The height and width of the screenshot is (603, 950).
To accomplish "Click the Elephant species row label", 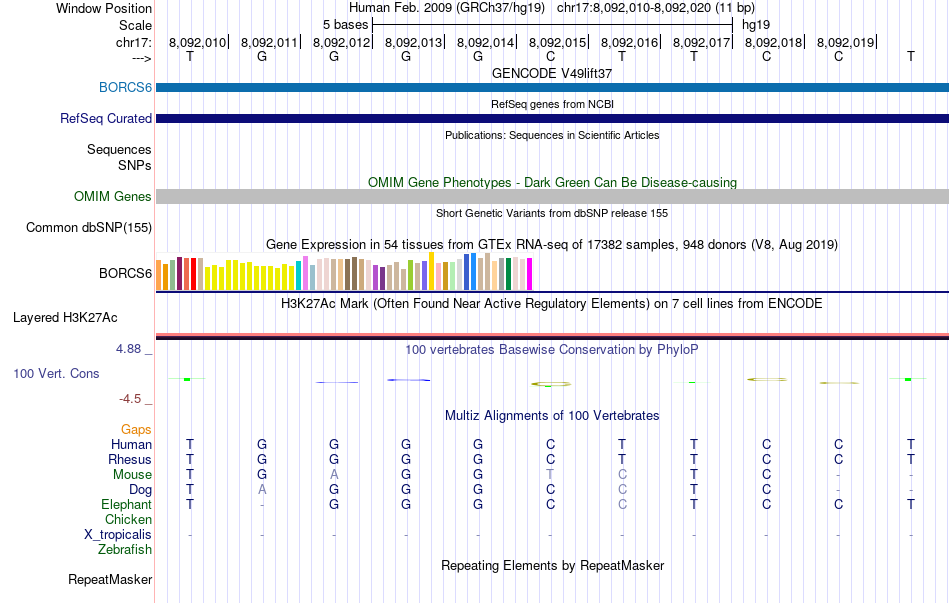I will pos(126,504).
